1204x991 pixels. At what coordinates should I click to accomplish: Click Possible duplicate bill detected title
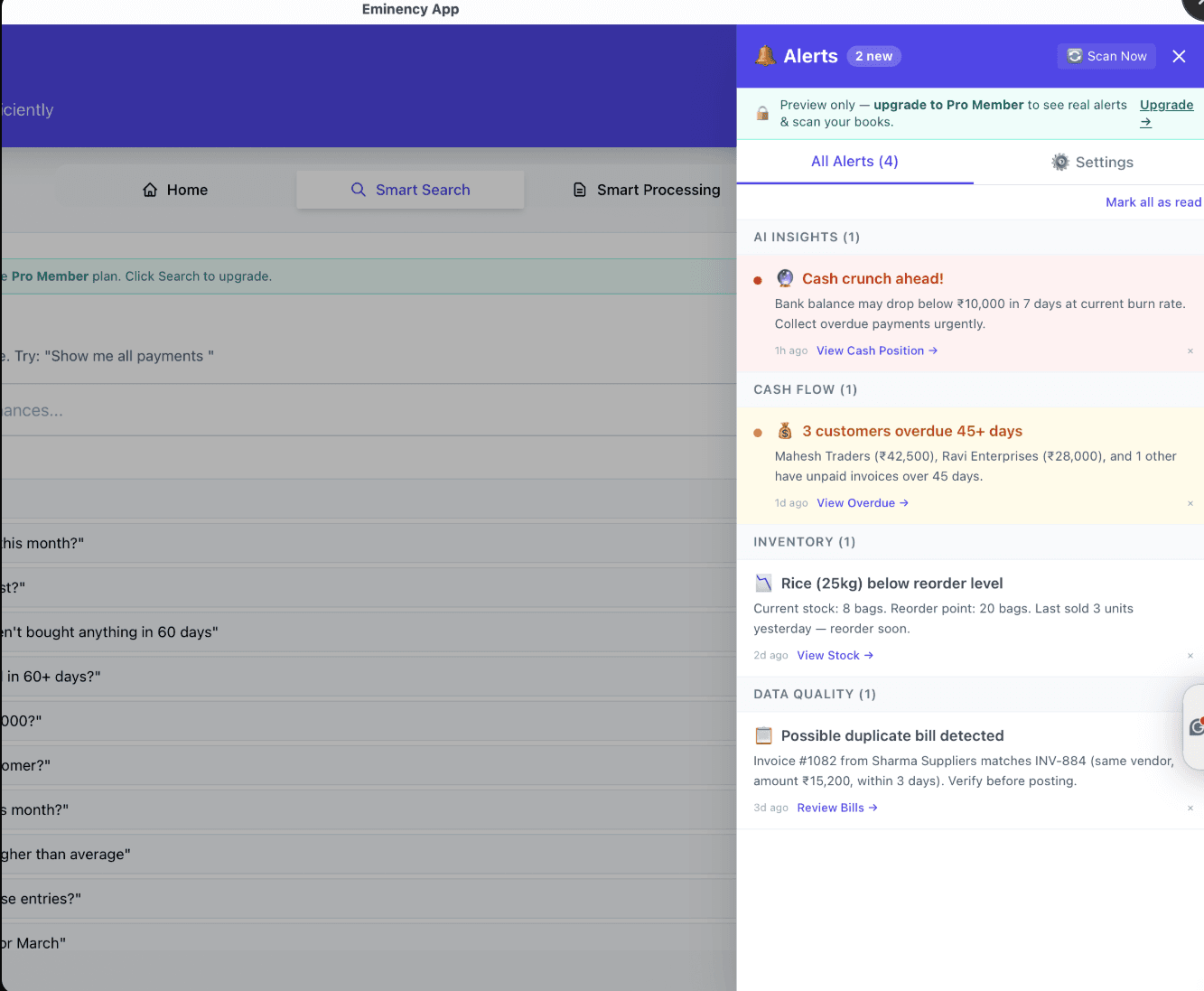892,735
